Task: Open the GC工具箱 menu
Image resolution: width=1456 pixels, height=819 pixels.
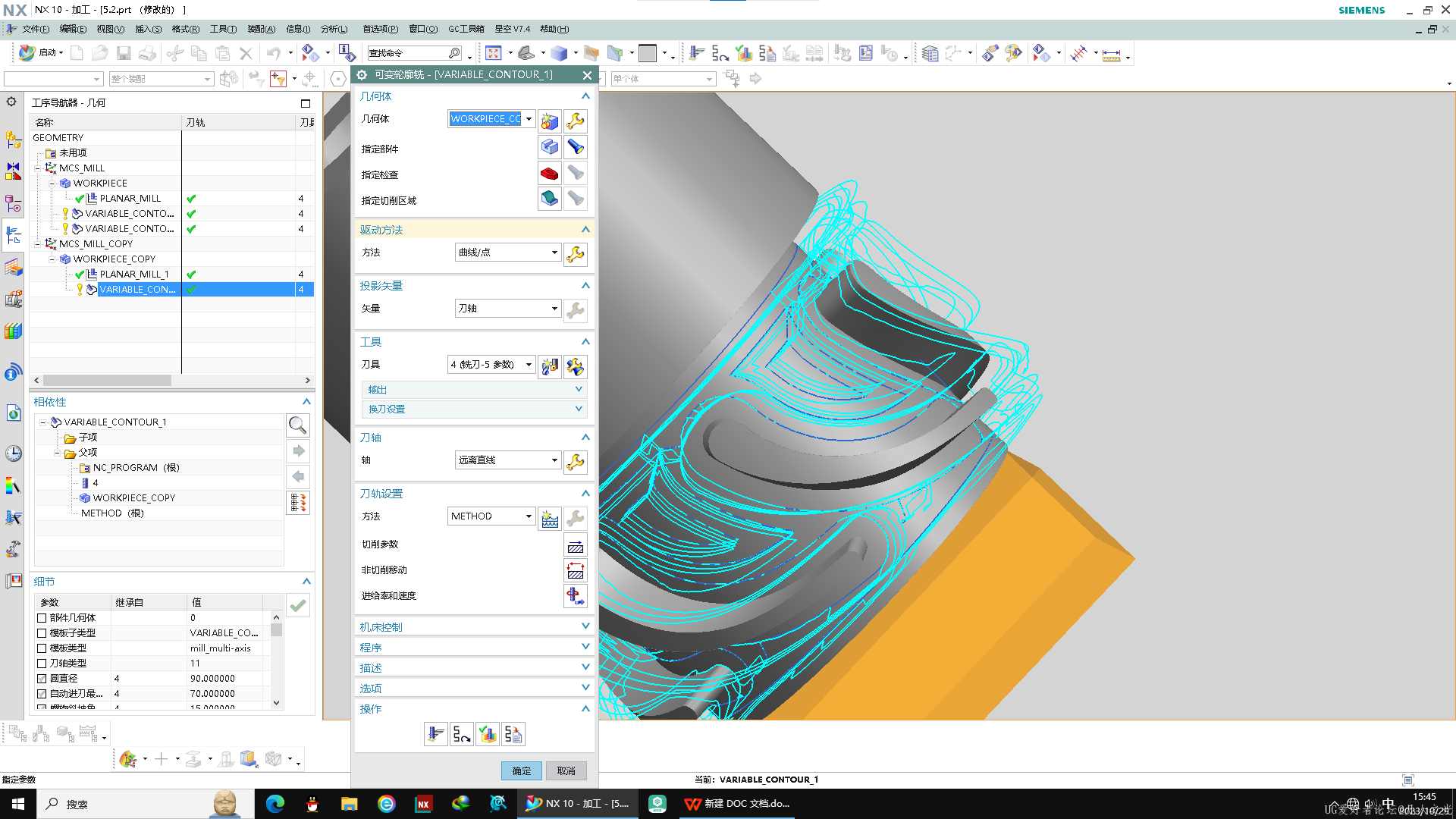Action: coord(466,29)
